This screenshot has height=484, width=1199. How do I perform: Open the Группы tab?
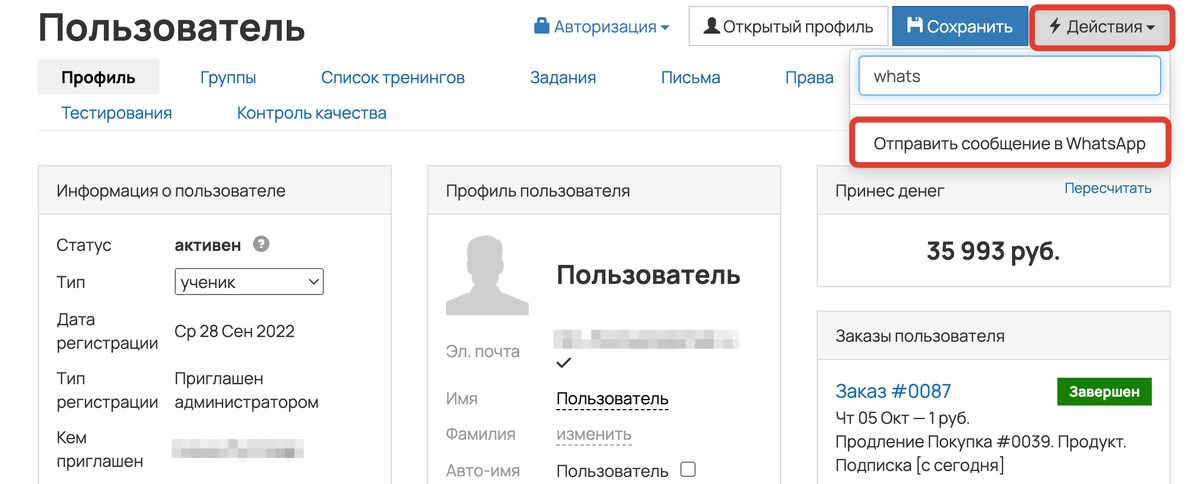click(228, 77)
